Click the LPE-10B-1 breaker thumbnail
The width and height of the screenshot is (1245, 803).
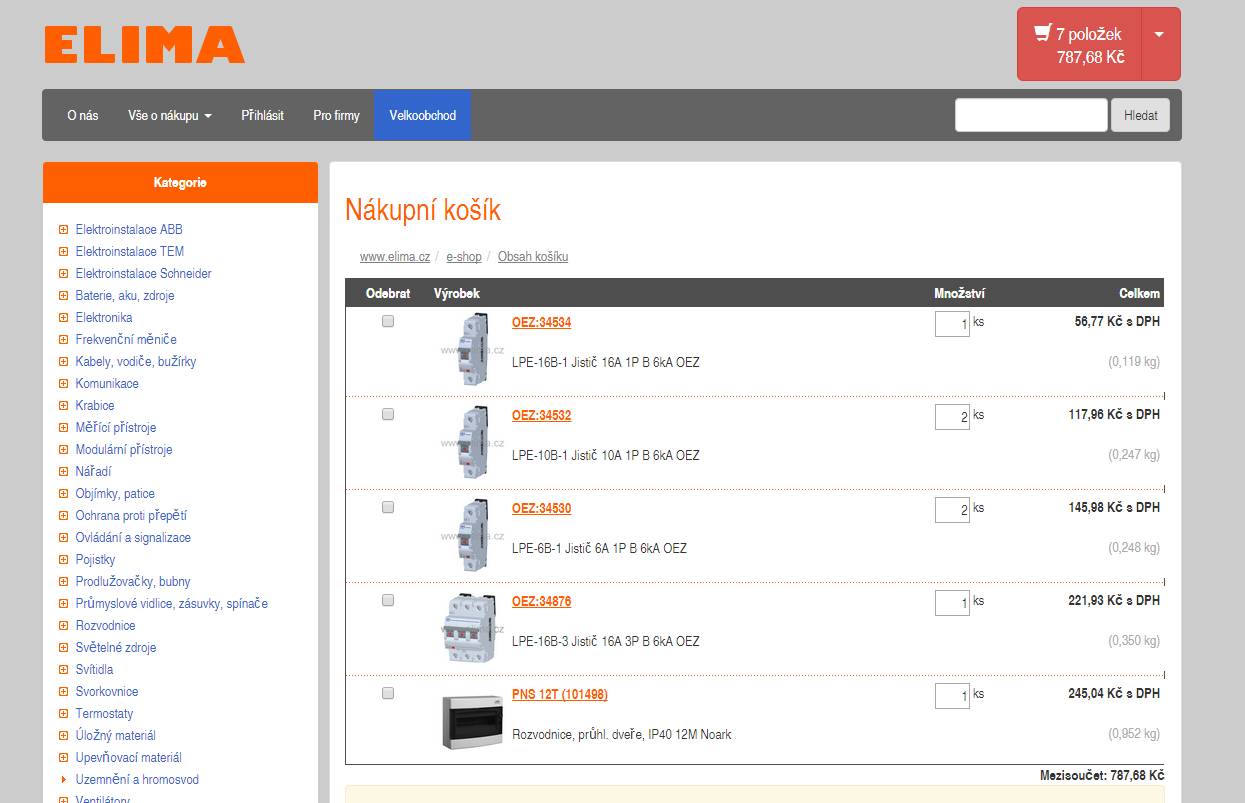coord(472,443)
